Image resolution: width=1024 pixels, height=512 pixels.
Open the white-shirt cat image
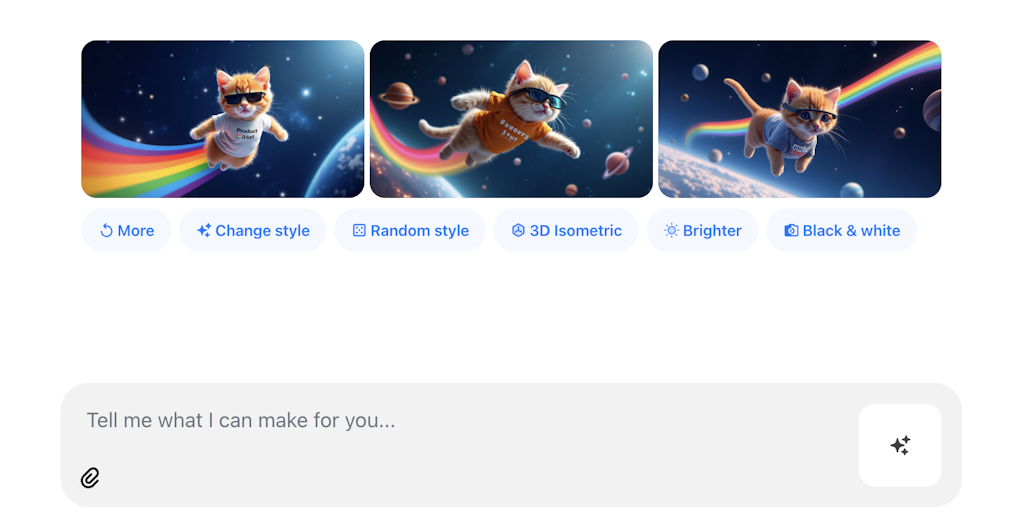(222, 119)
